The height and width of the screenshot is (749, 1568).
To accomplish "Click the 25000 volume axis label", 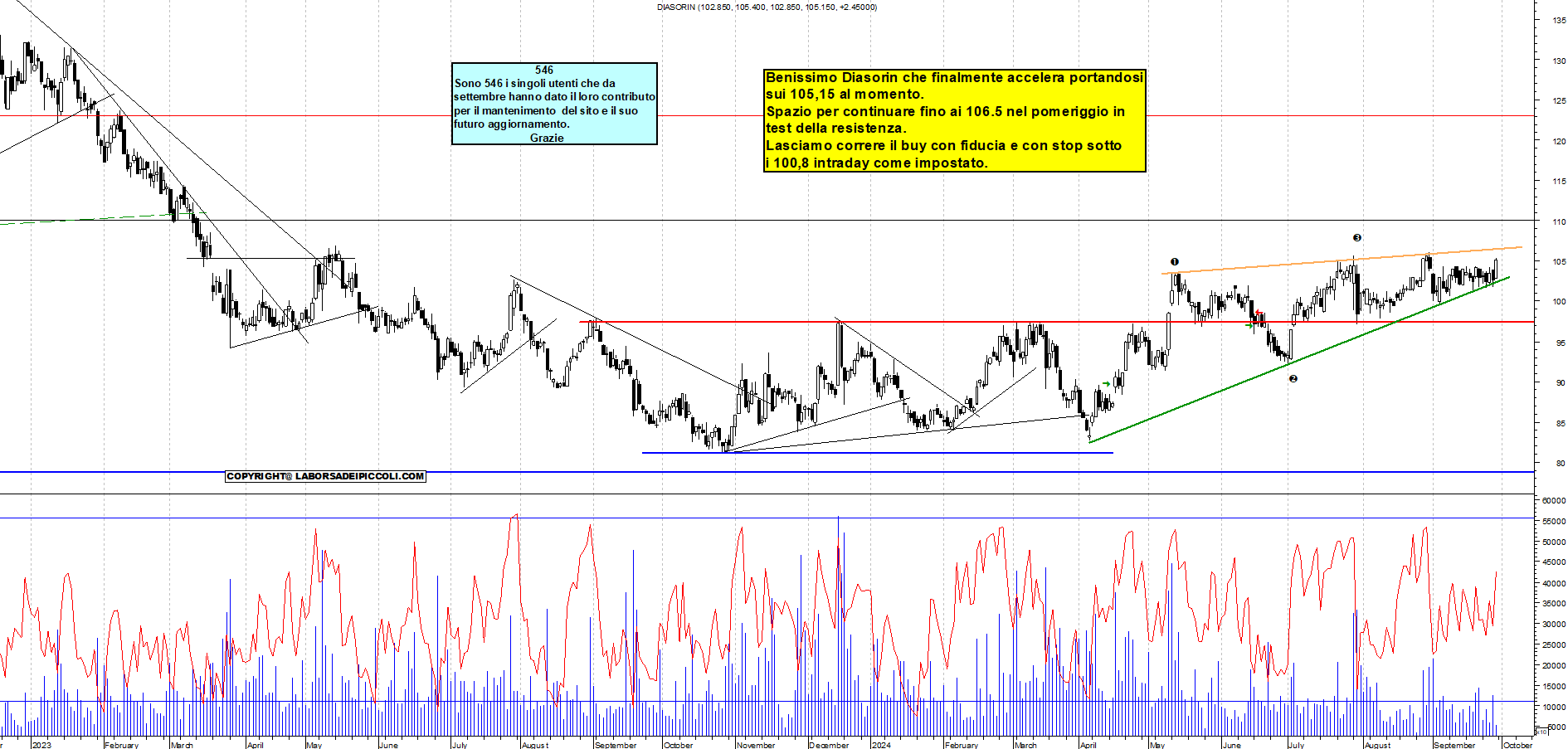I will point(1555,644).
